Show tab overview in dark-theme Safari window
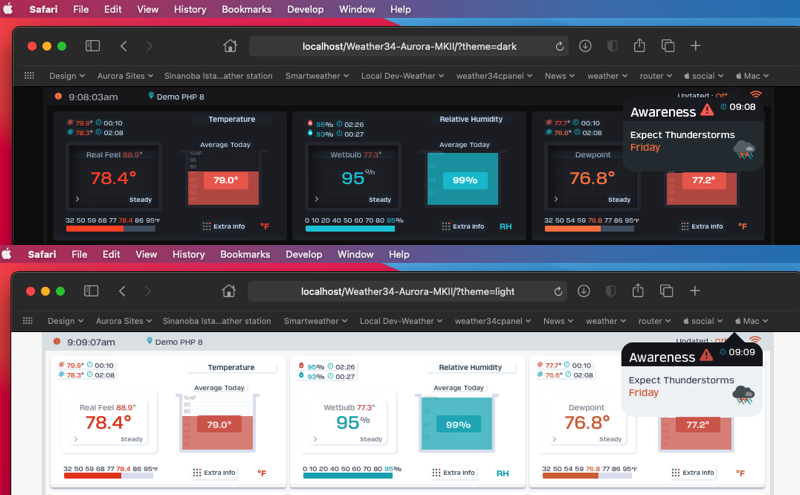 tap(668, 46)
